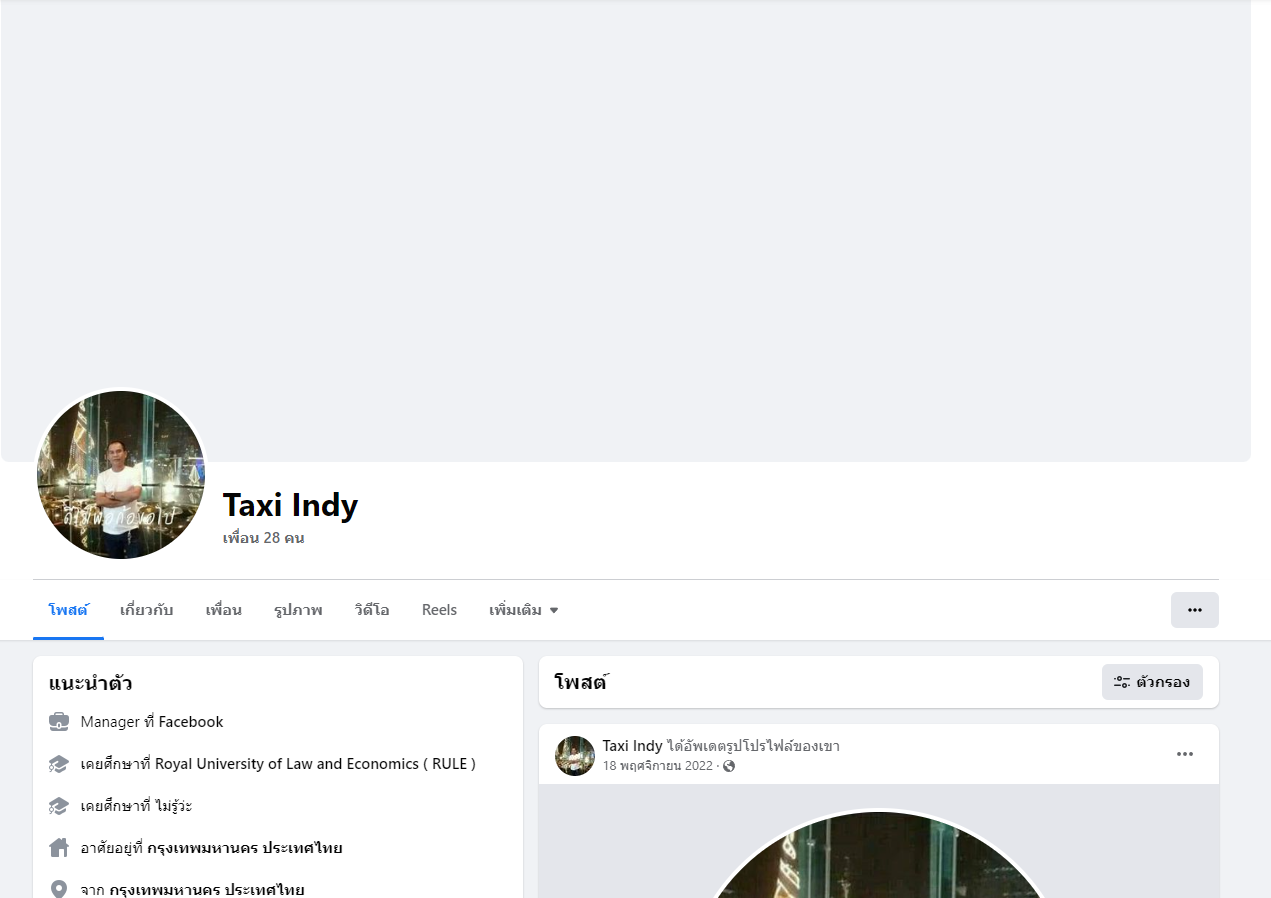Screen dimensions: 1271x898
Task: Click the location pin icon beside จาก กรุงเทพมหานคร
Action: coord(59,890)
